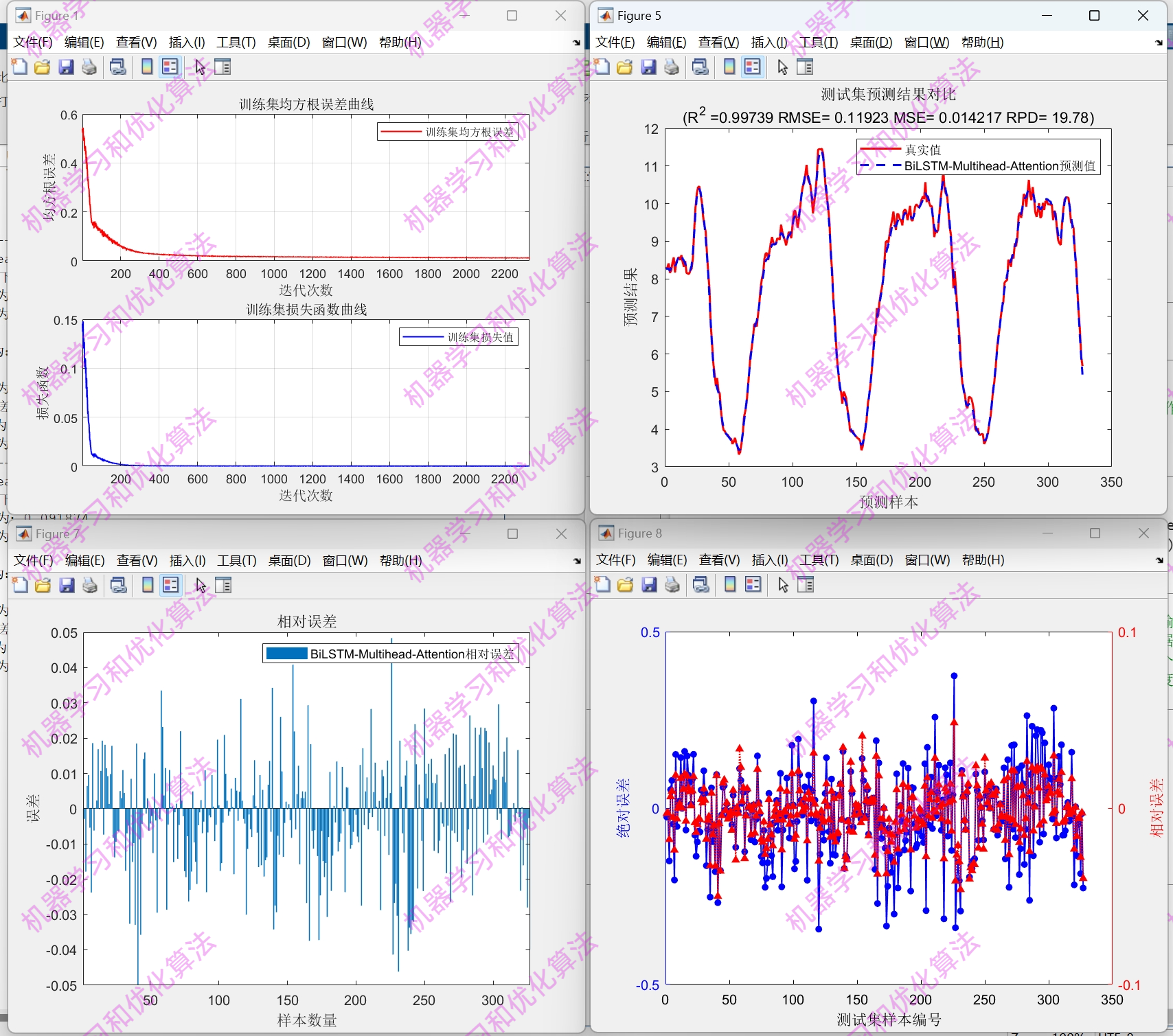Save figure icon in Figure 7 window

[67, 585]
